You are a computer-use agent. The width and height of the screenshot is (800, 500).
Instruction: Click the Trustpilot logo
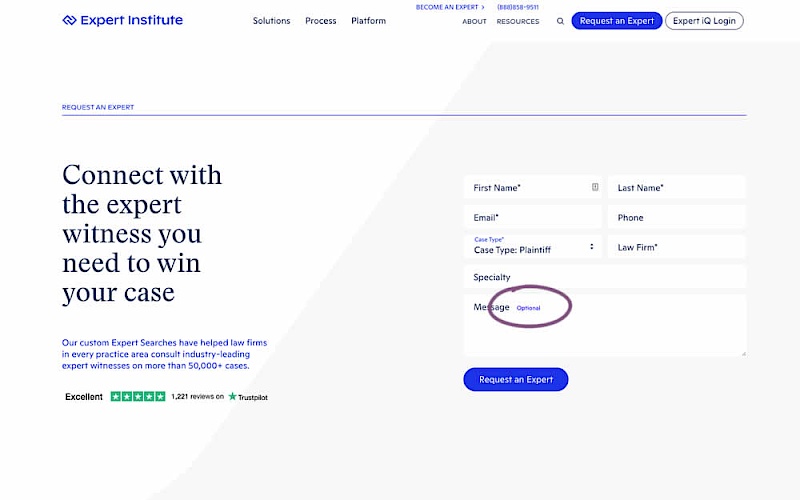[248, 397]
